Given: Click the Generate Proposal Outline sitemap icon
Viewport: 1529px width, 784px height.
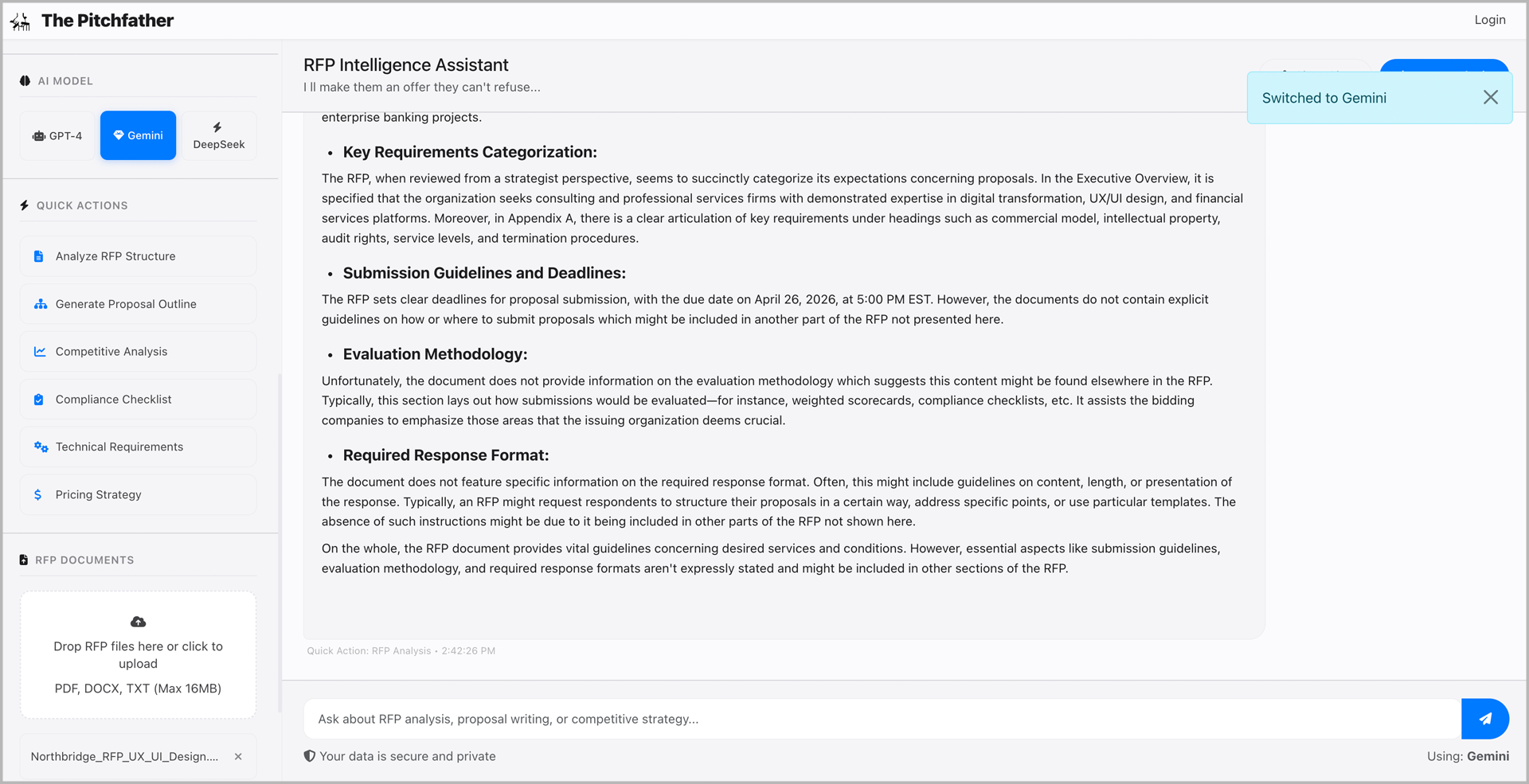Looking at the screenshot, I should [41, 304].
